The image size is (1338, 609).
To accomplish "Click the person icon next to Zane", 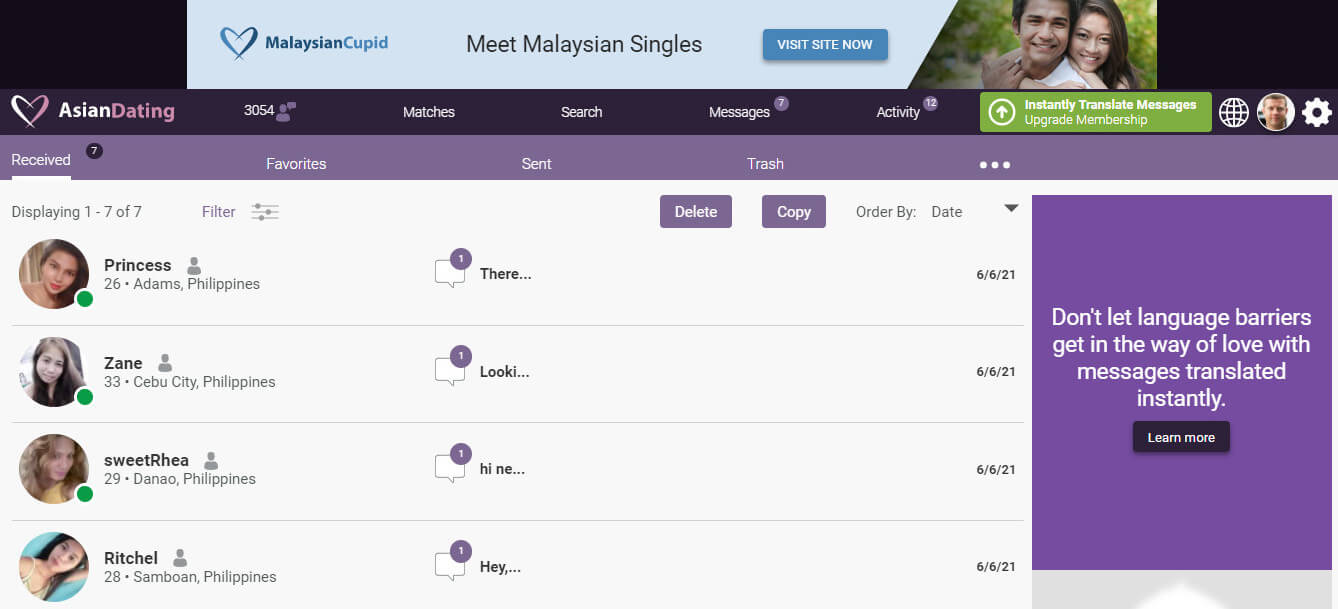I will (165, 363).
